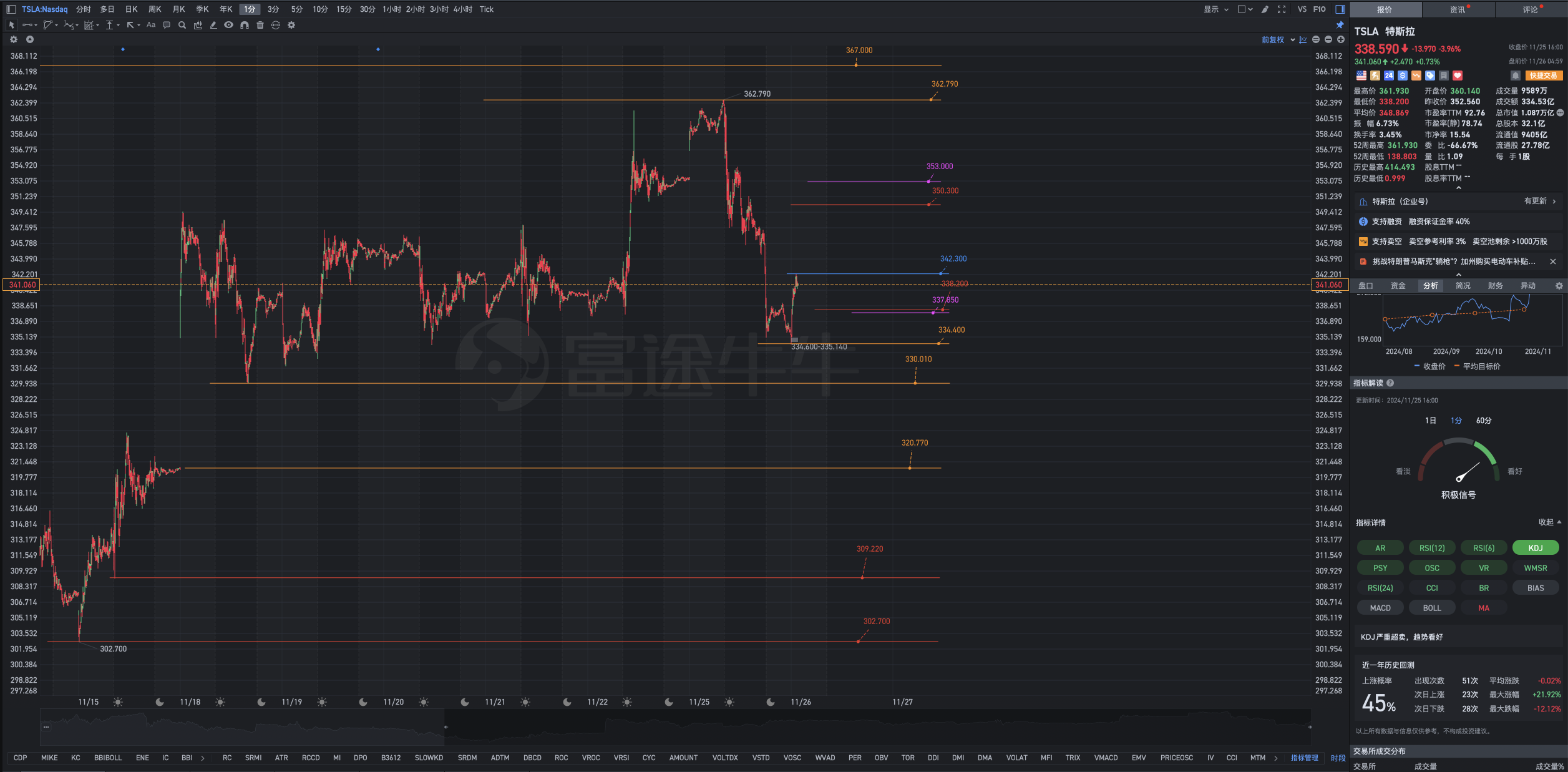
Task: Click the sync drawings icon
Action: 276,25
